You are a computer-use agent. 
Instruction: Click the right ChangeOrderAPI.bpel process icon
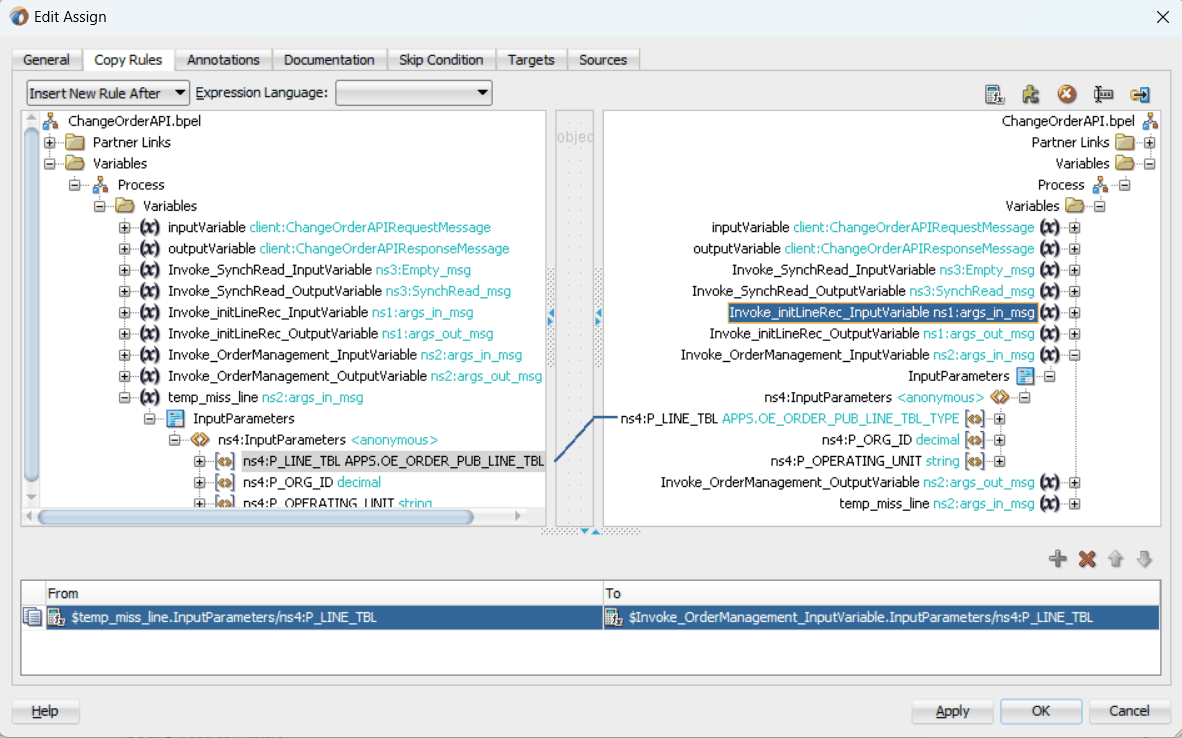click(x=1150, y=121)
